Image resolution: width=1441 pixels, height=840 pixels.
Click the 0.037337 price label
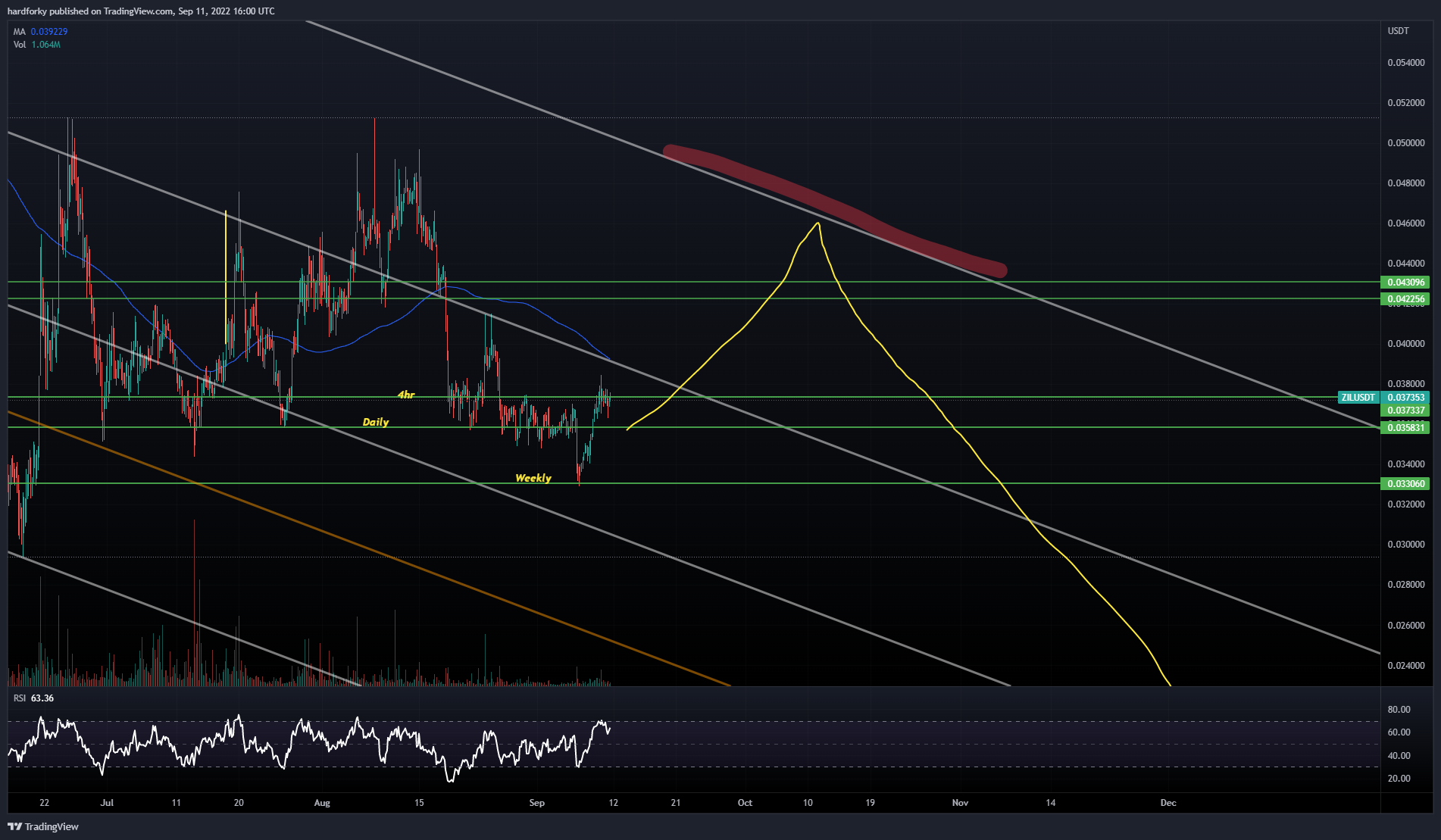point(1406,411)
